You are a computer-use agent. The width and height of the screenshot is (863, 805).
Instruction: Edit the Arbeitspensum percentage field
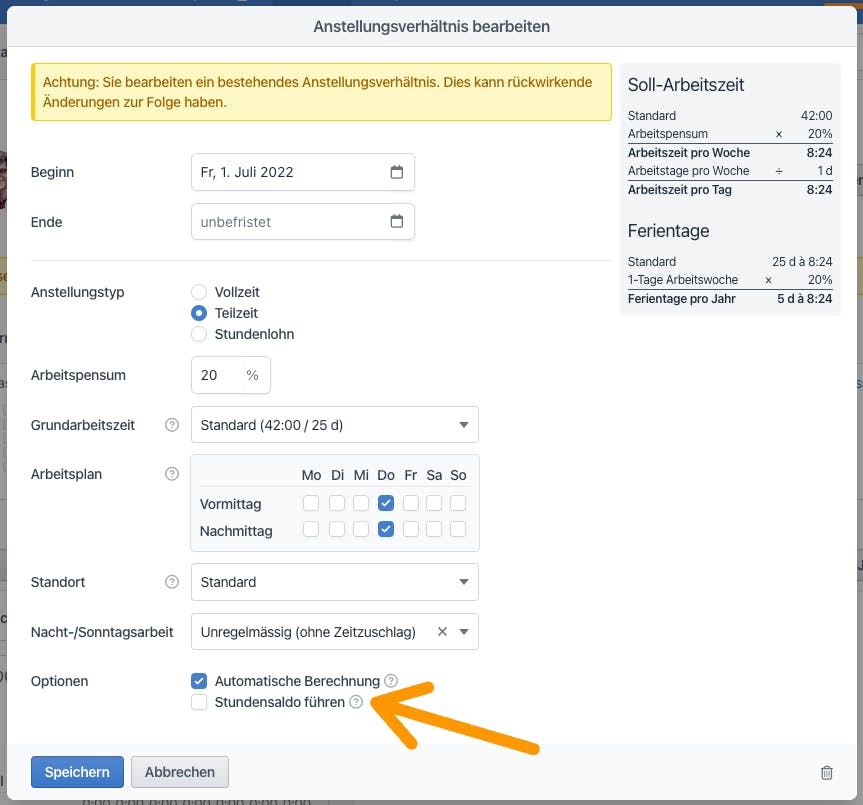[231, 375]
